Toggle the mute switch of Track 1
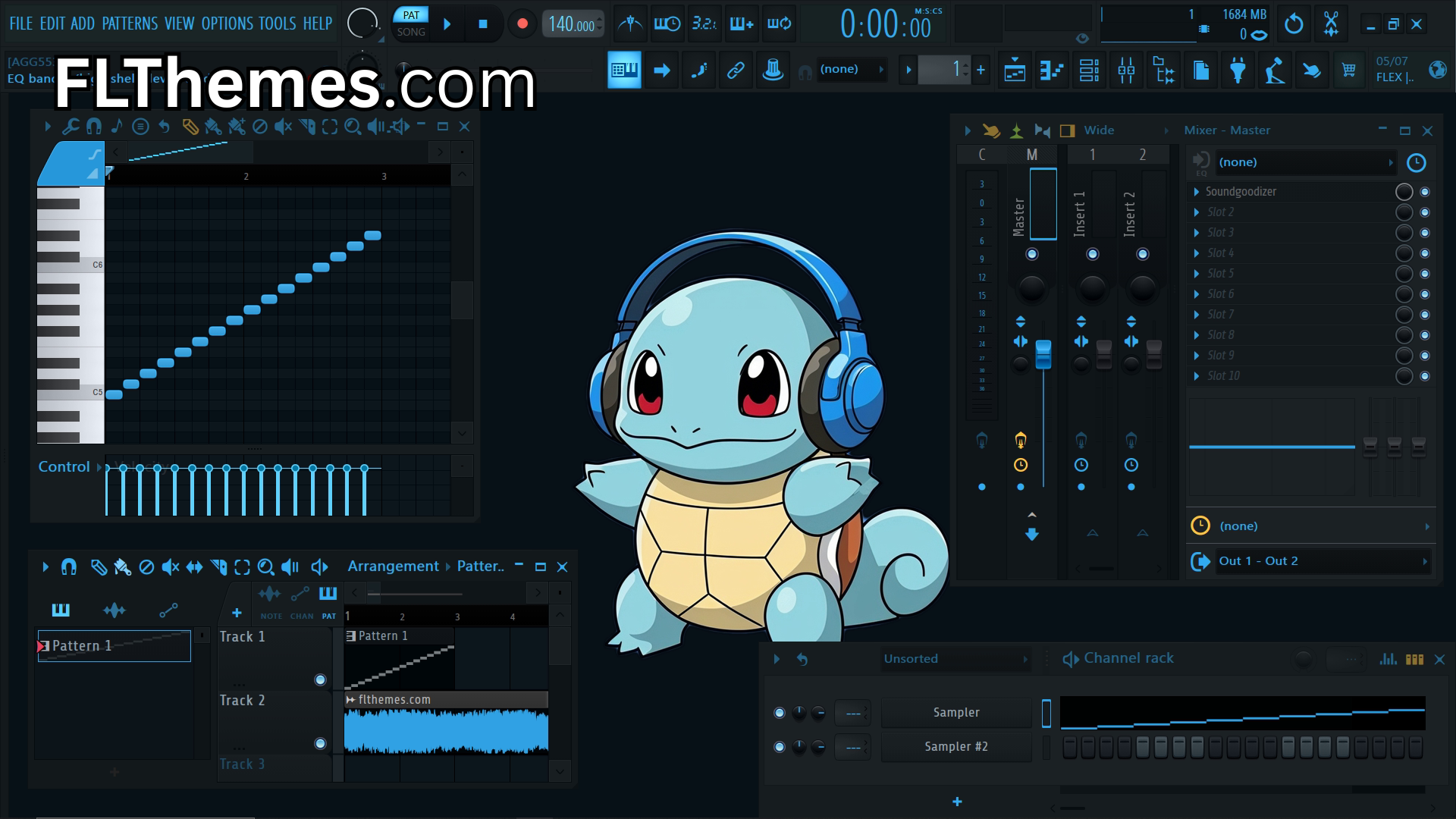The height and width of the screenshot is (819, 1456). point(320,680)
